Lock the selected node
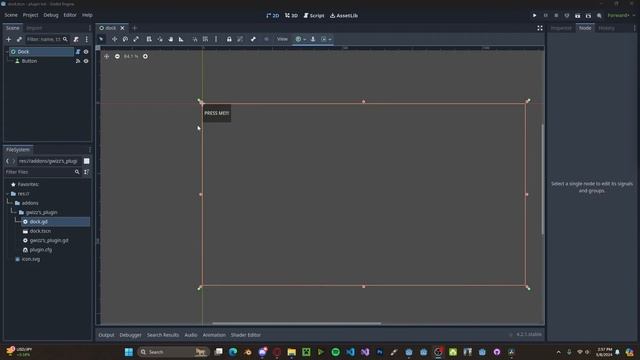 tap(229, 39)
